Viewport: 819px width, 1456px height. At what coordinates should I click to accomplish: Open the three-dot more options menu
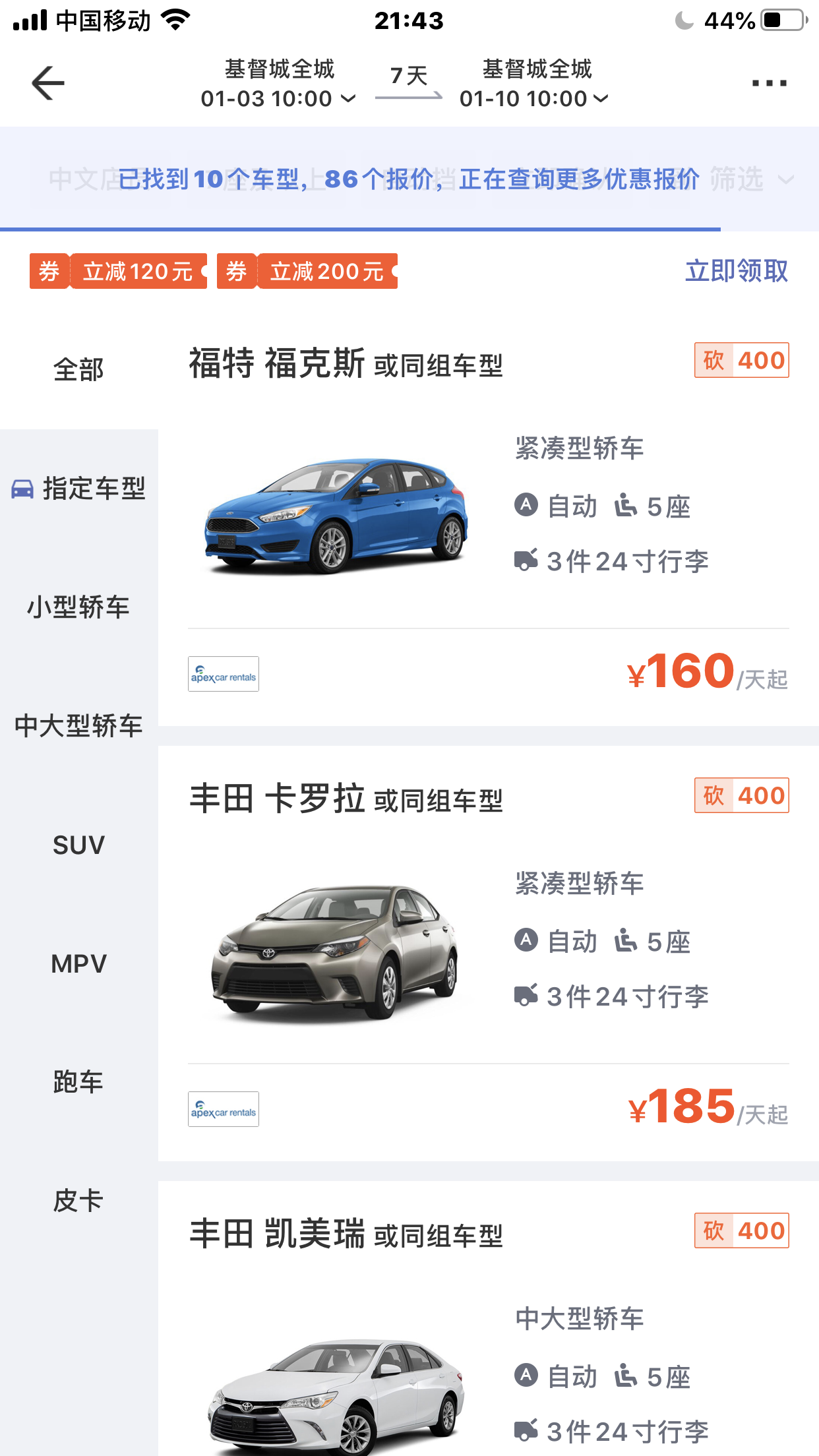pos(769,83)
